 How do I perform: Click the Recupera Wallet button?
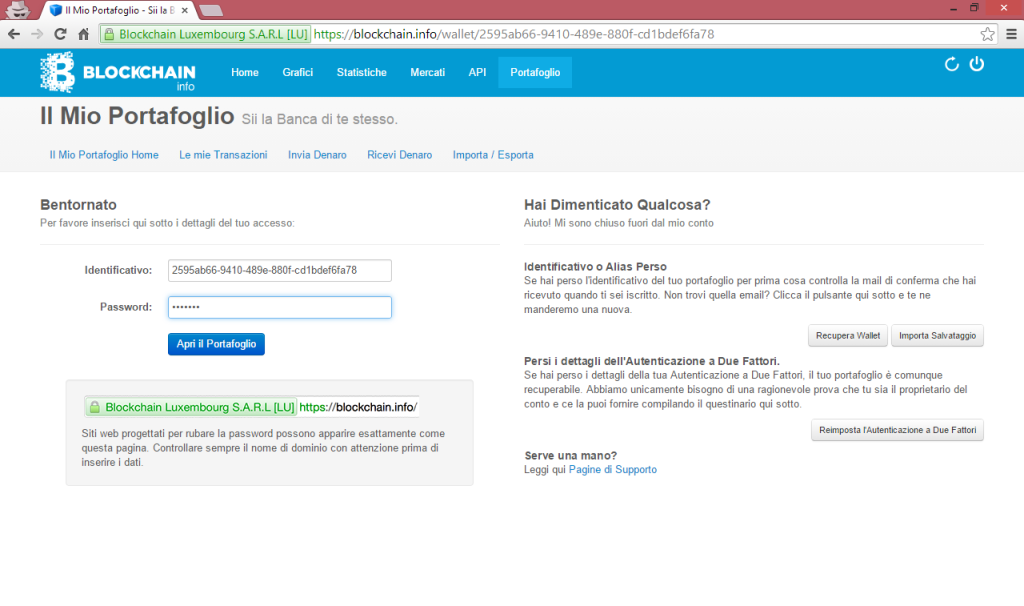point(848,336)
